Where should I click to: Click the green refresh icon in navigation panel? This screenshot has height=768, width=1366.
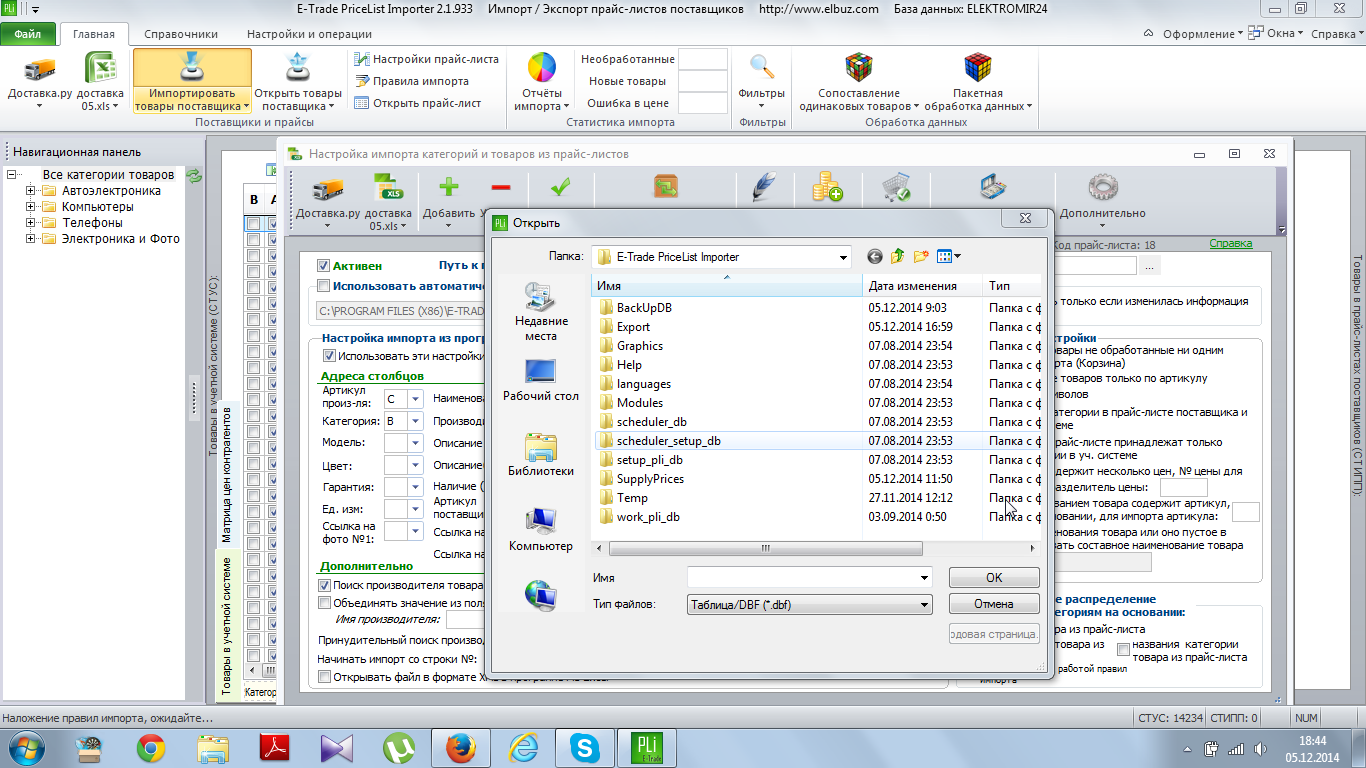pos(195,175)
